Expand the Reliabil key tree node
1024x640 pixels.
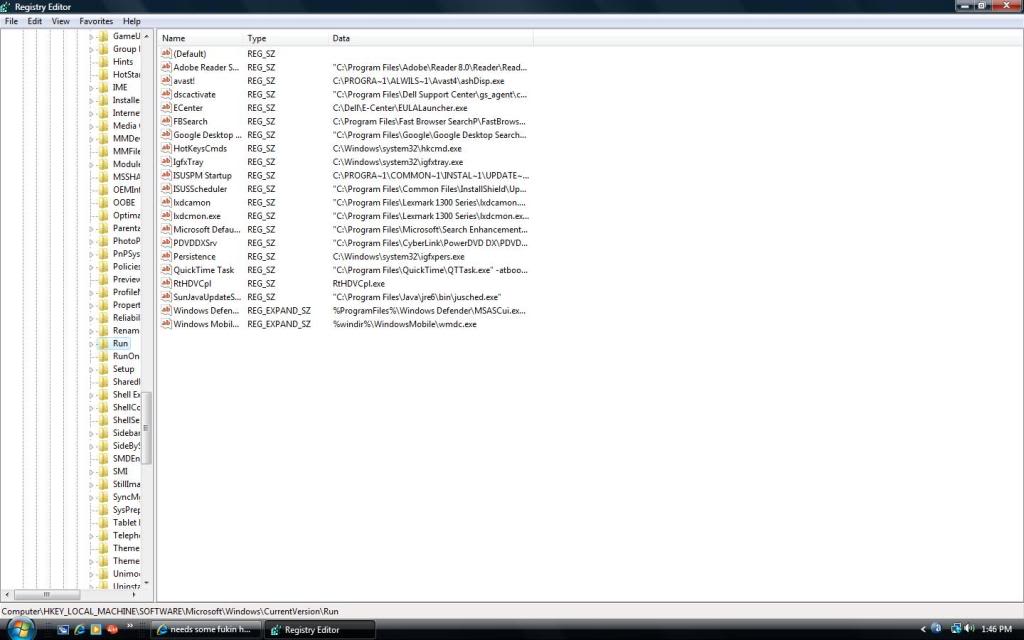click(x=91, y=318)
